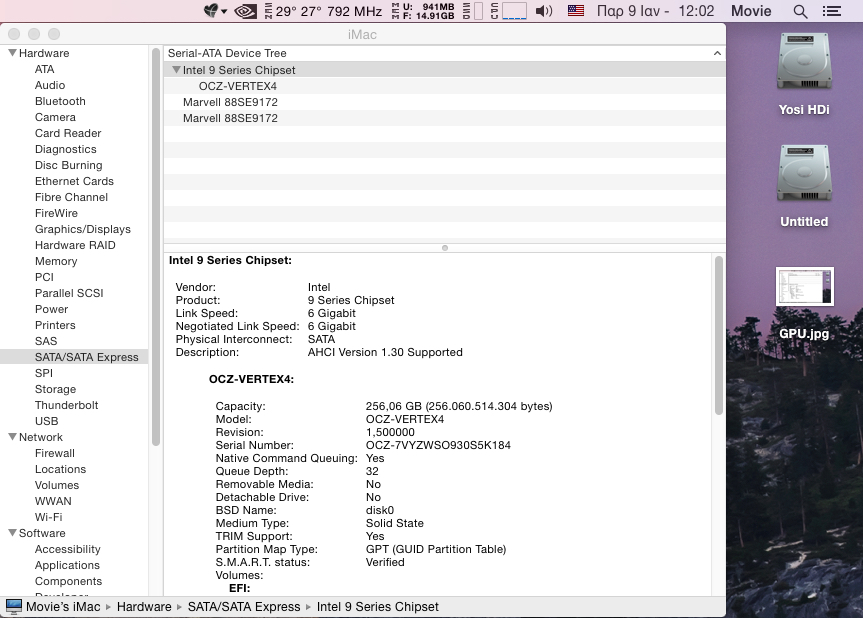Select Hardware RAID in the sidebar
Screen dimensions: 863x618
point(75,245)
